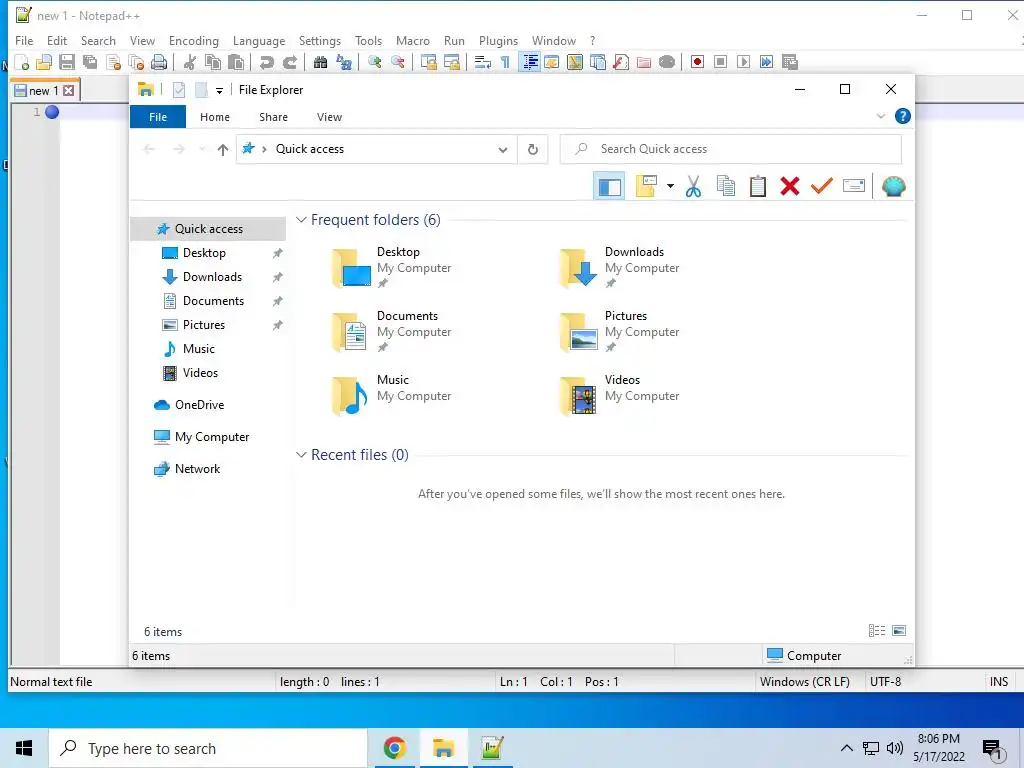Image resolution: width=1024 pixels, height=768 pixels.
Task: Click Chrome icon in Windows taskbar
Action: [x=394, y=748]
